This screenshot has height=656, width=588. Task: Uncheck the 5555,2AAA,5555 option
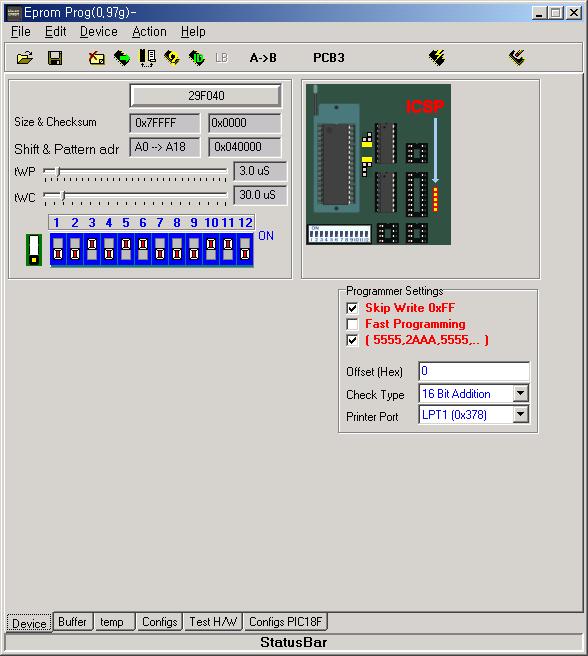tap(352, 340)
